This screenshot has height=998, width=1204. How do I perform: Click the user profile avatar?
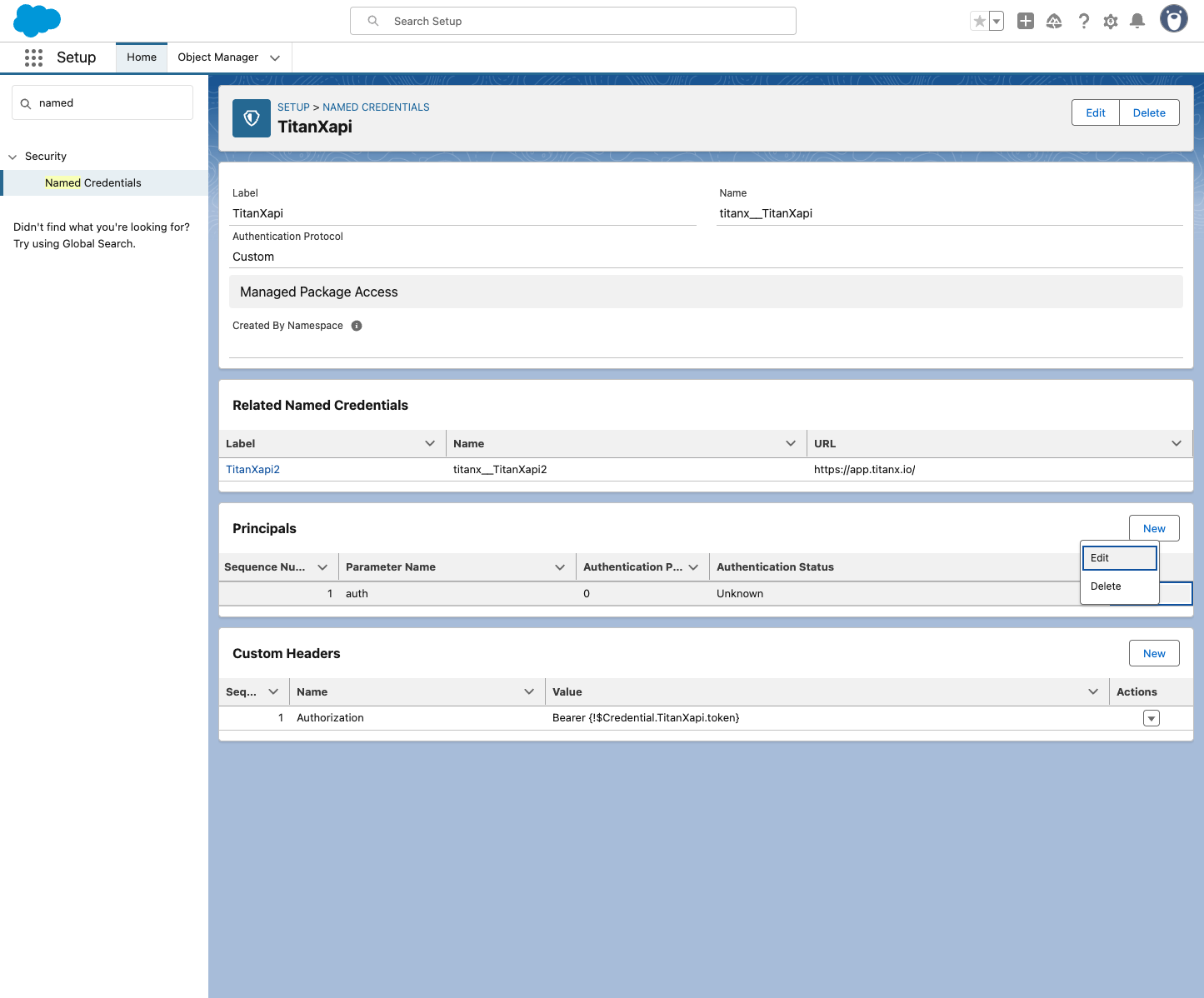(1174, 19)
